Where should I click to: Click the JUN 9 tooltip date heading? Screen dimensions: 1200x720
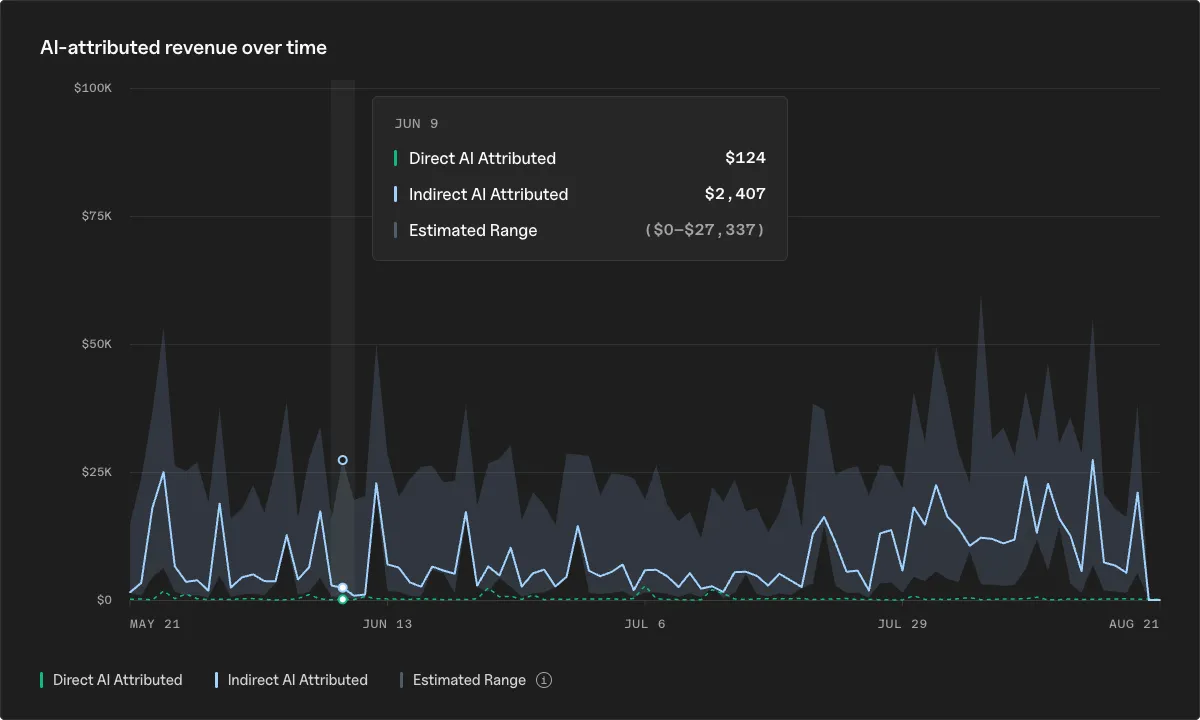(416, 124)
